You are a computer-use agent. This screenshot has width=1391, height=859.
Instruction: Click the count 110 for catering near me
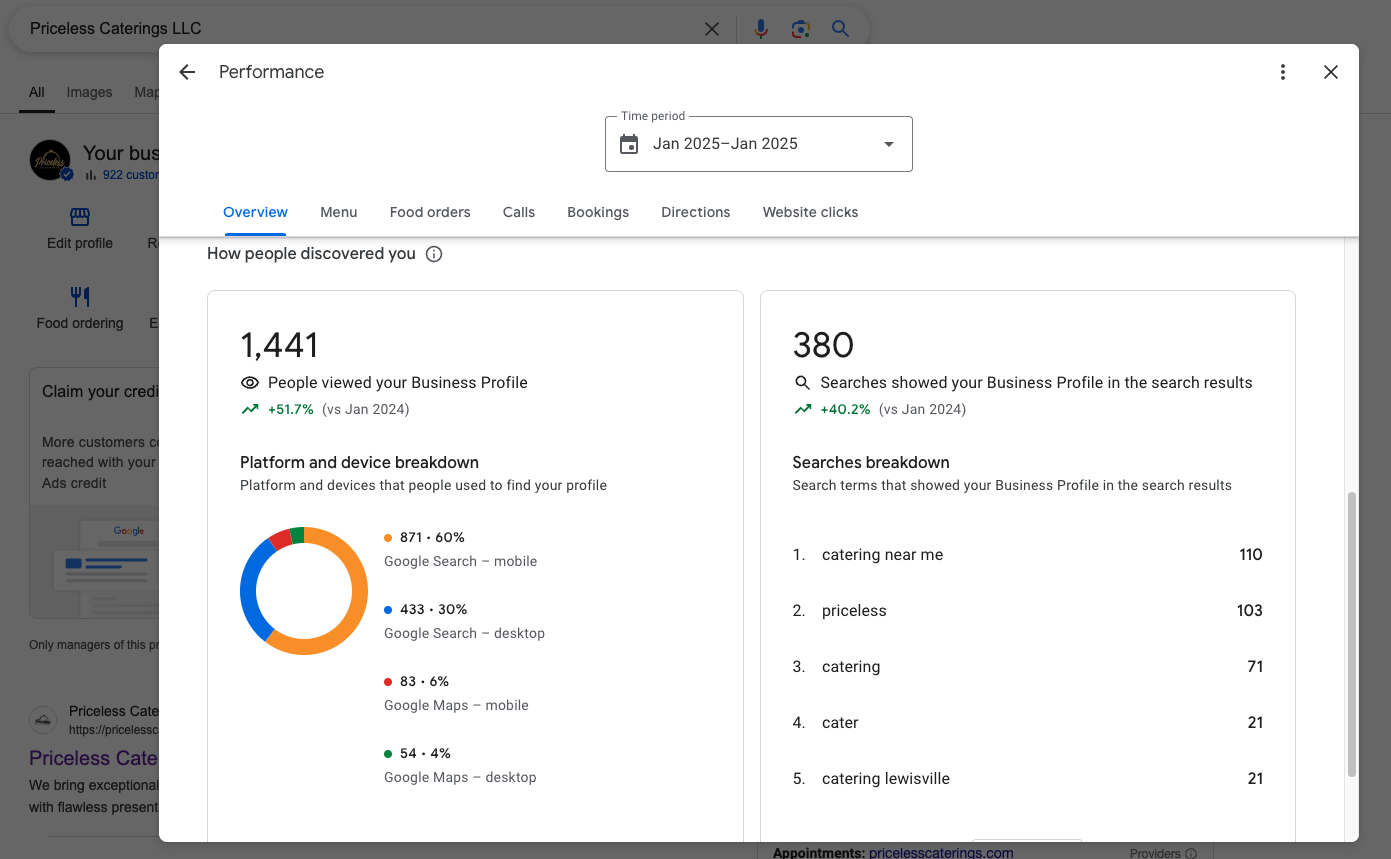(1251, 555)
